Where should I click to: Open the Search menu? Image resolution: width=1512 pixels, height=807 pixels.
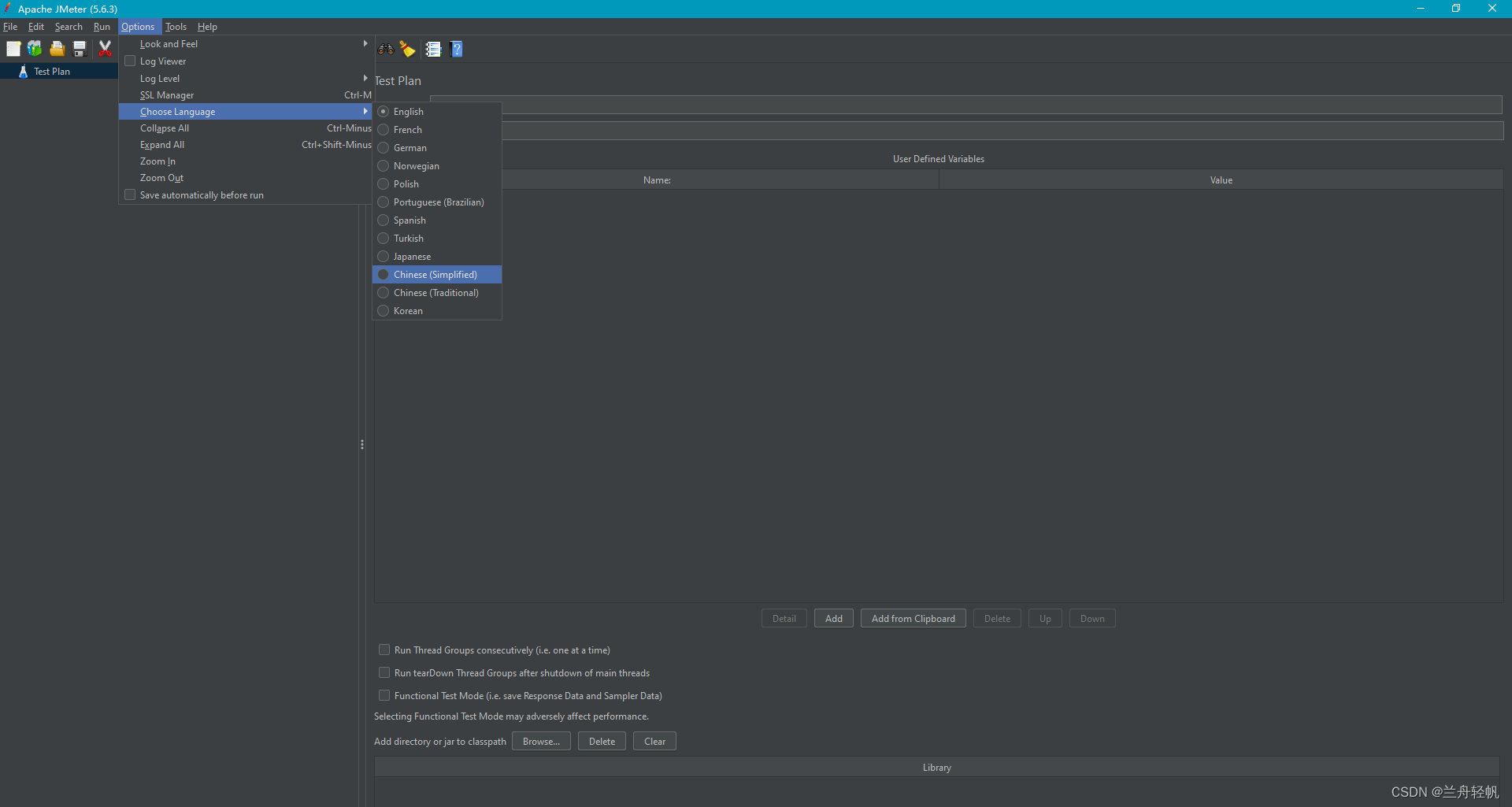coord(69,27)
